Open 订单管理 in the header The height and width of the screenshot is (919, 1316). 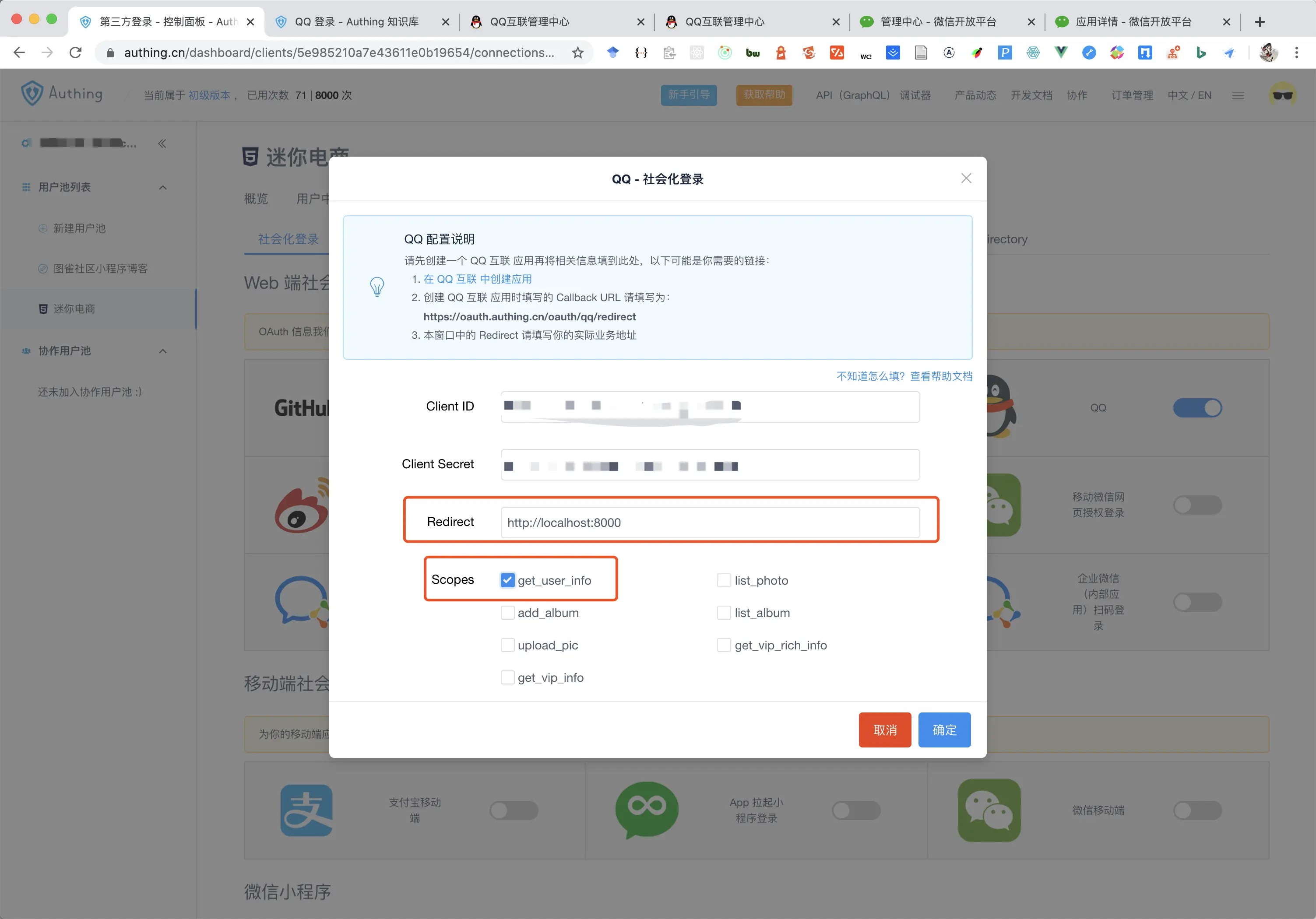[1132, 95]
